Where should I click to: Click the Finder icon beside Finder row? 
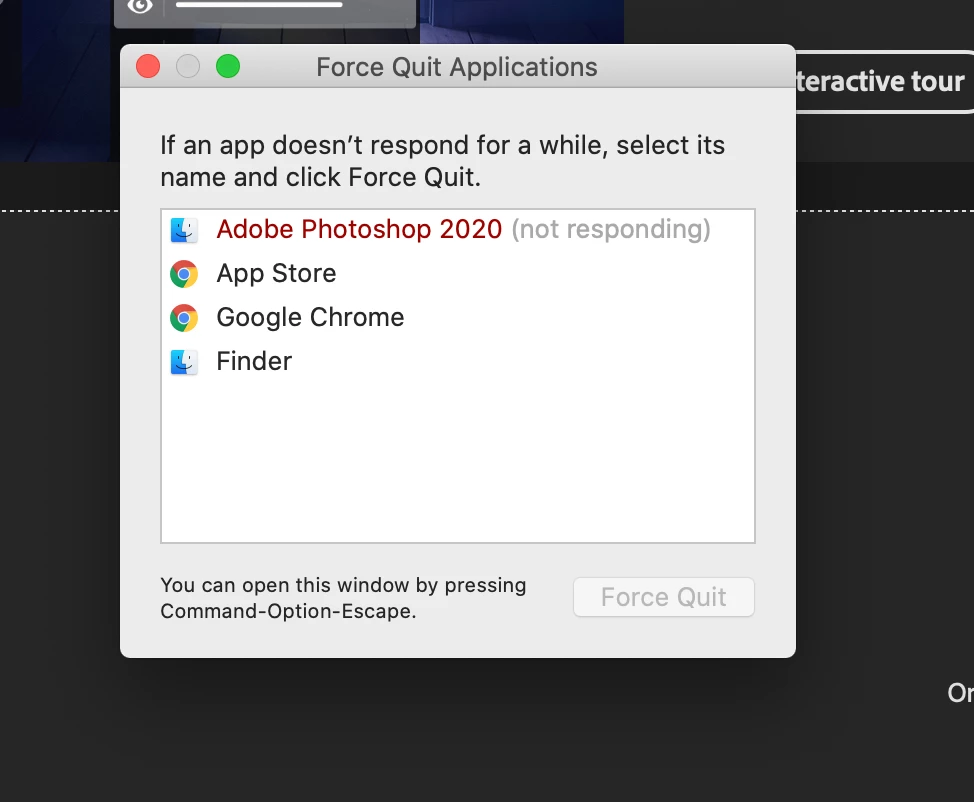[x=184, y=362]
